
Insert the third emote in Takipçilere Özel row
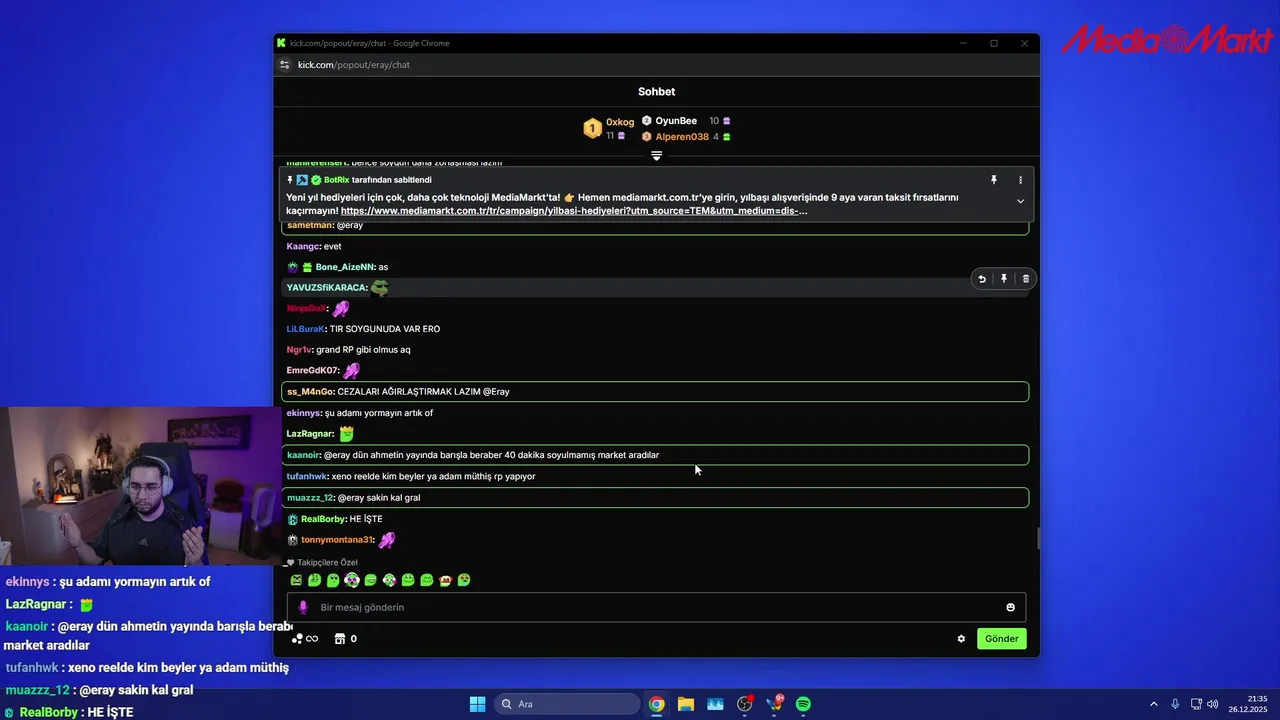pos(333,580)
